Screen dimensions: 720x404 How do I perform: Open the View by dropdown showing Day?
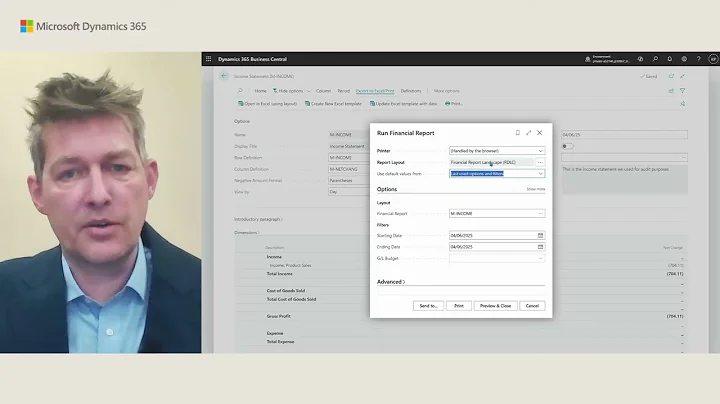(x=349, y=192)
